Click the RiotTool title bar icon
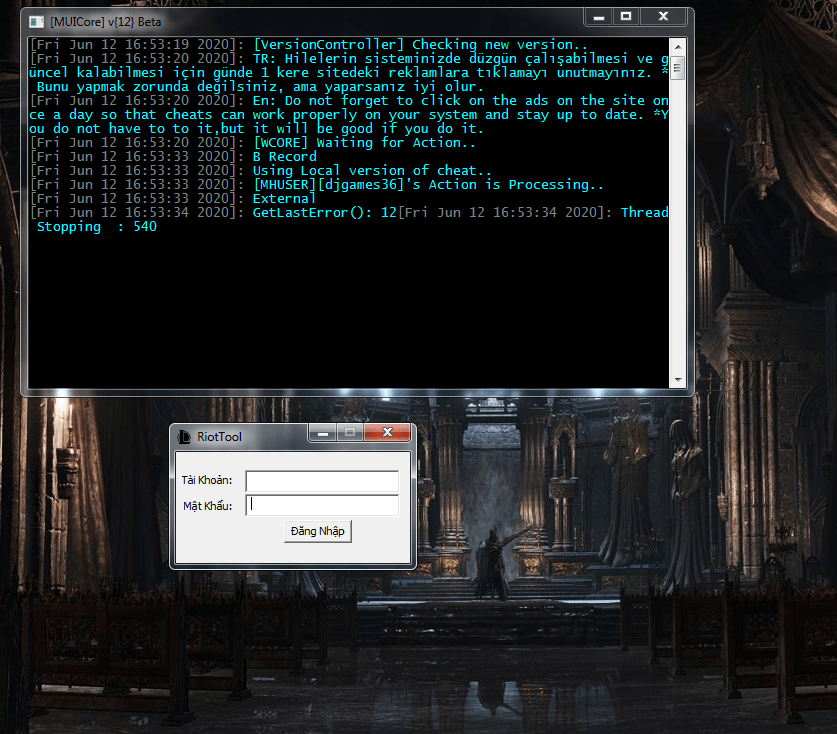The width and height of the screenshot is (837, 734). pyautogui.click(x=184, y=437)
